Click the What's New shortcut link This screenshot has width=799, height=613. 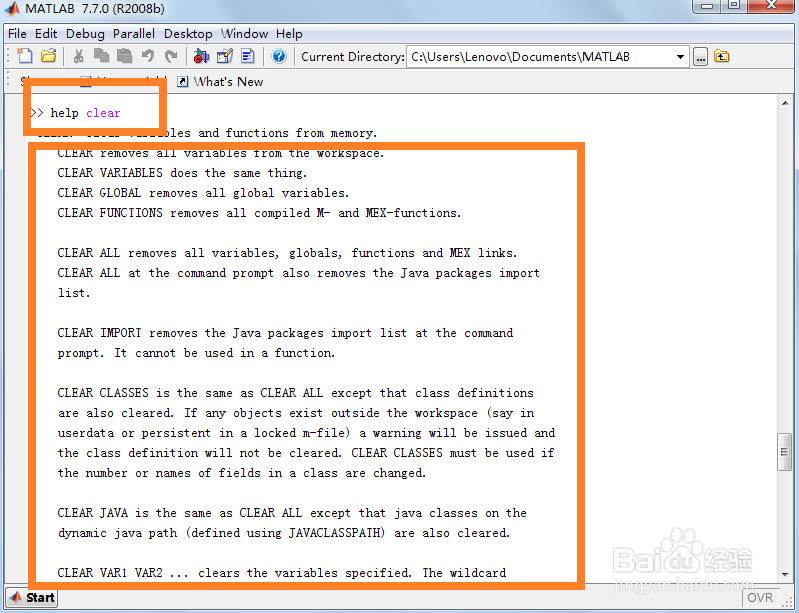click(228, 82)
